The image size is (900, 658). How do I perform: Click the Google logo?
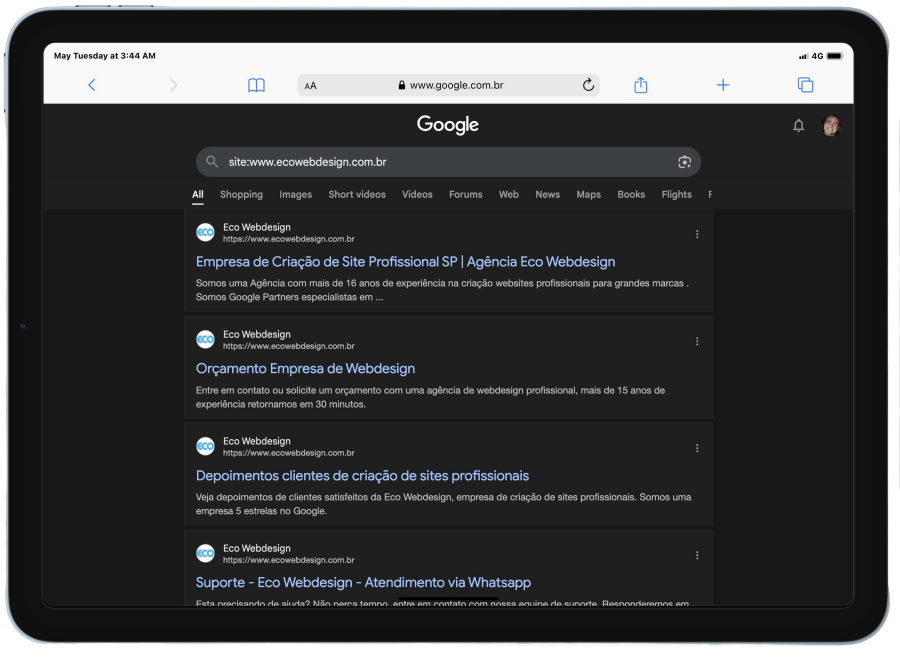coord(448,125)
